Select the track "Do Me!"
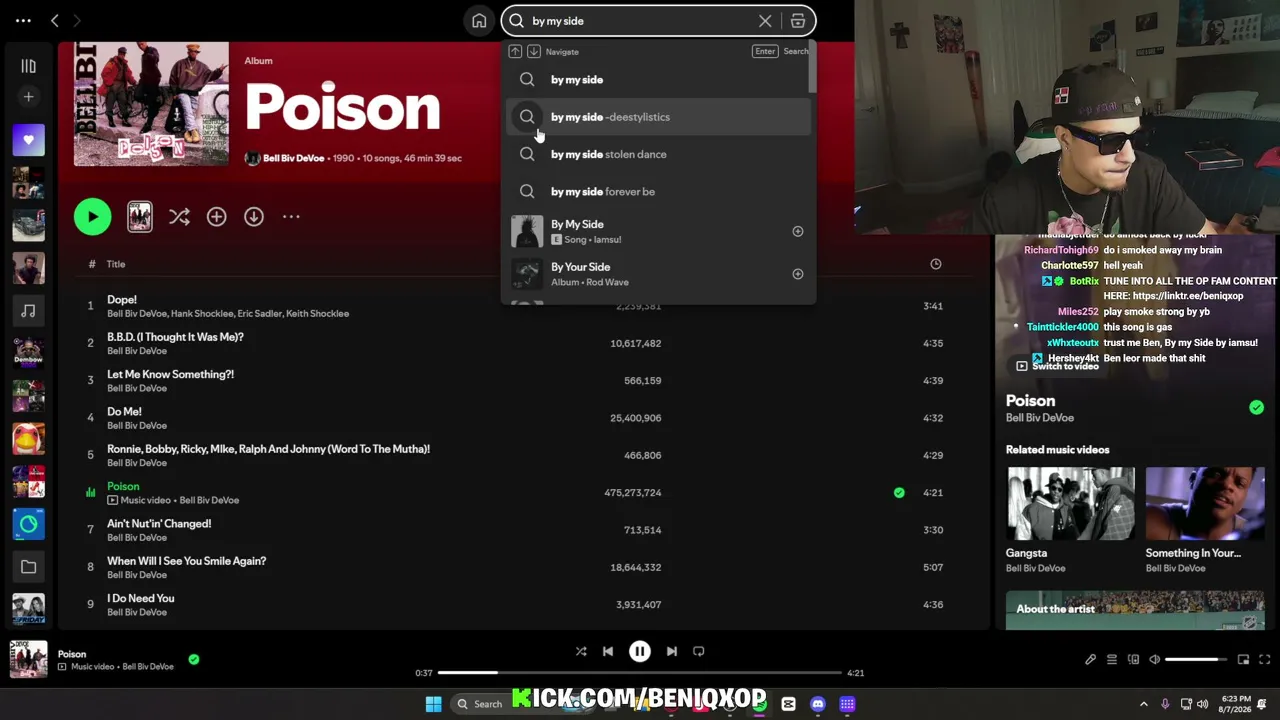Image resolution: width=1280 pixels, height=720 pixels. click(124, 412)
